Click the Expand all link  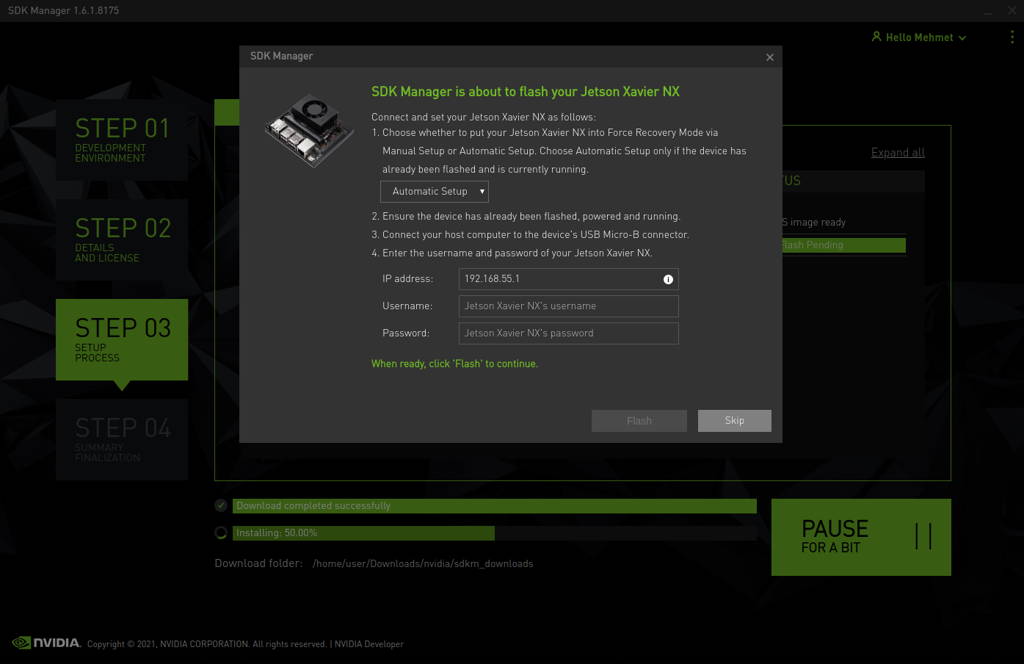(897, 153)
